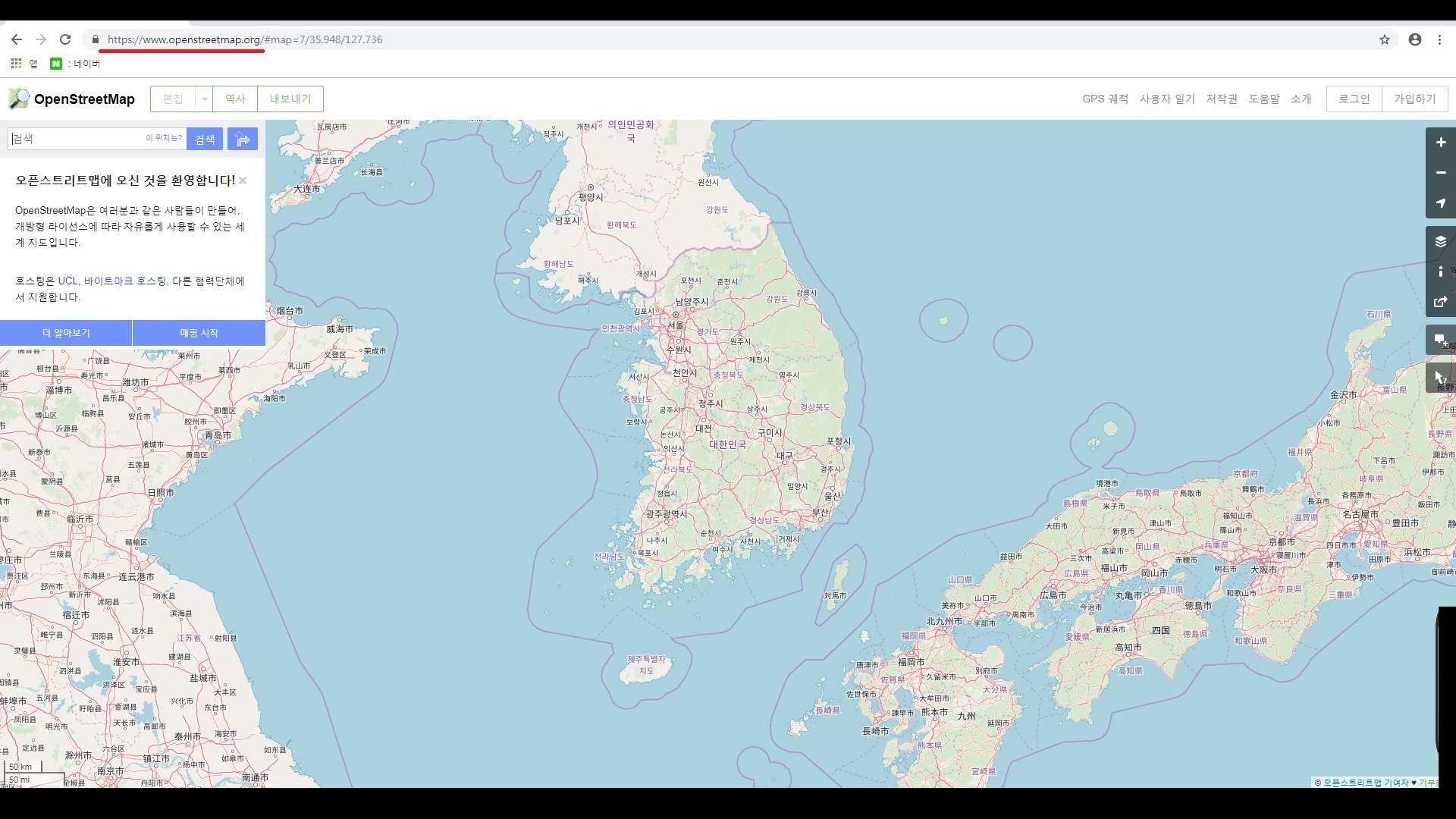The width and height of the screenshot is (1456, 819).
Task: Open the 네이버 bookmark
Action: [x=76, y=64]
